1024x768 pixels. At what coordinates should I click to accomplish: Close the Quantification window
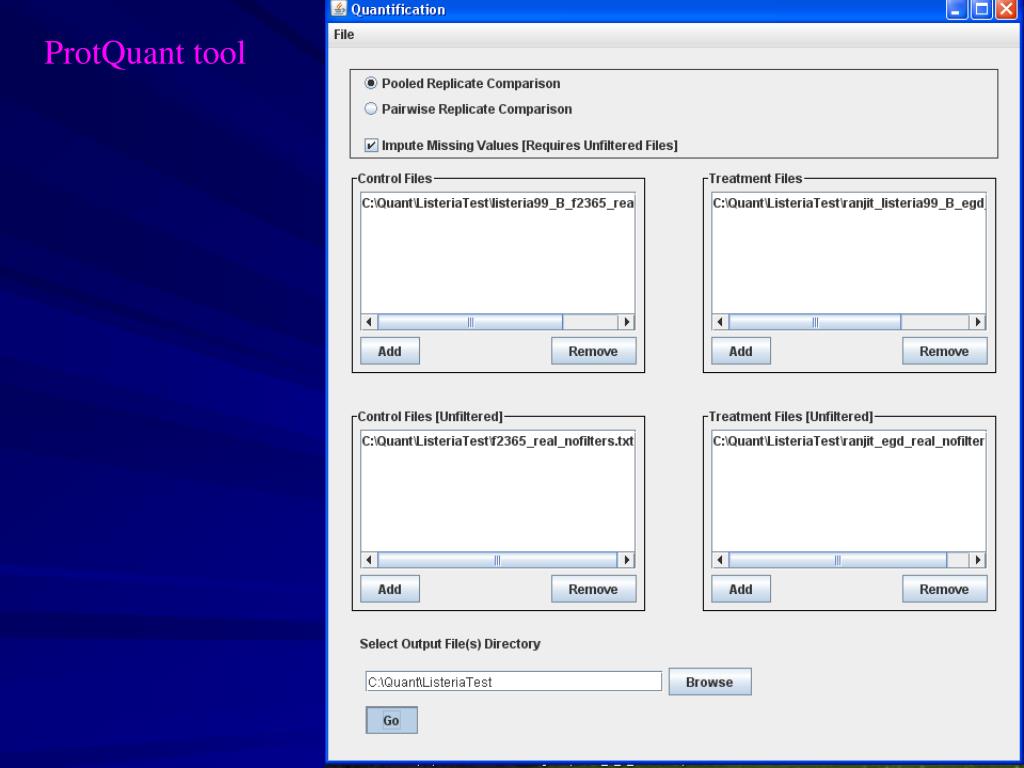(1006, 9)
